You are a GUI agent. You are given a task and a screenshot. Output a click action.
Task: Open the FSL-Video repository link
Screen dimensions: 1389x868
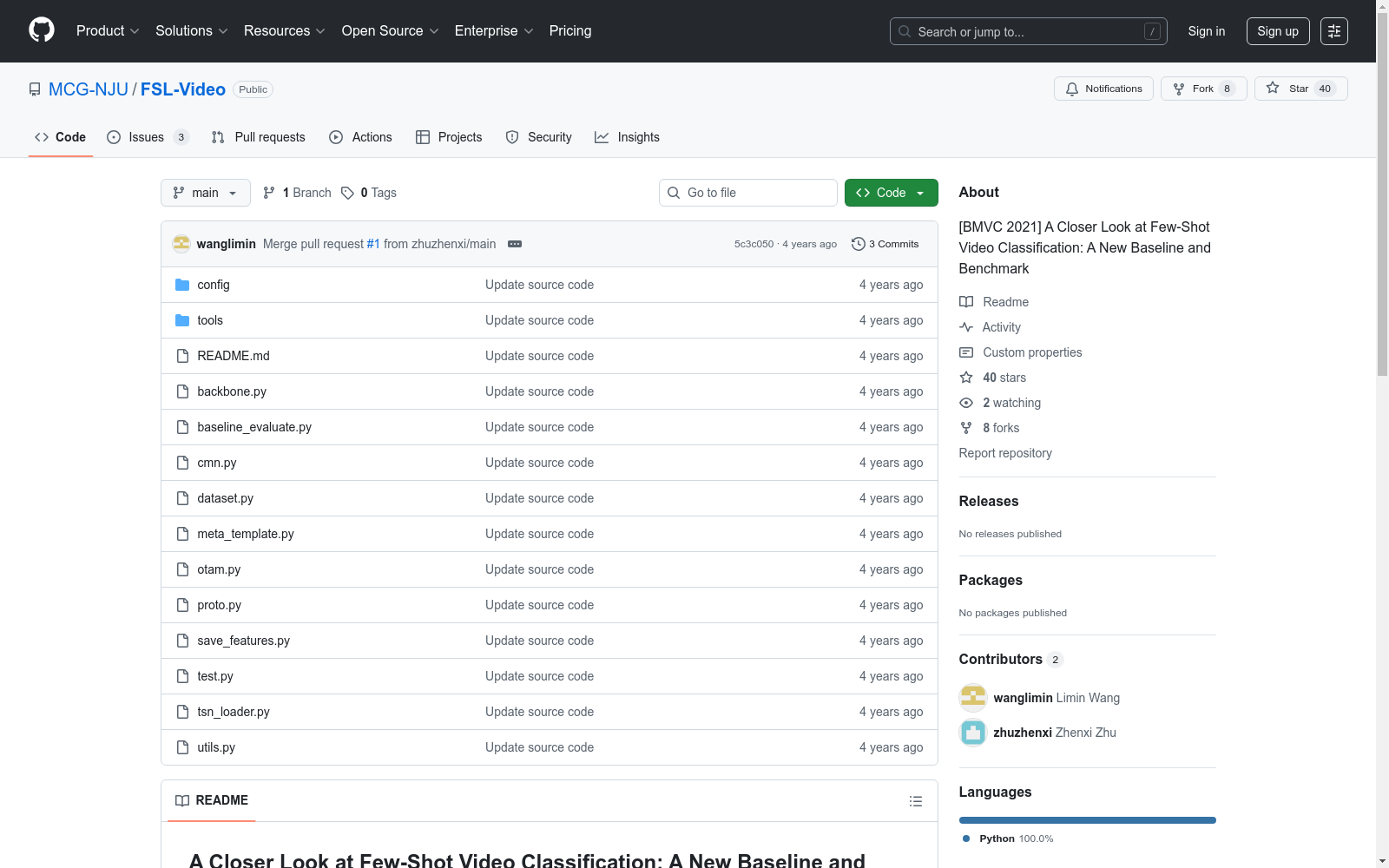[183, 89]
